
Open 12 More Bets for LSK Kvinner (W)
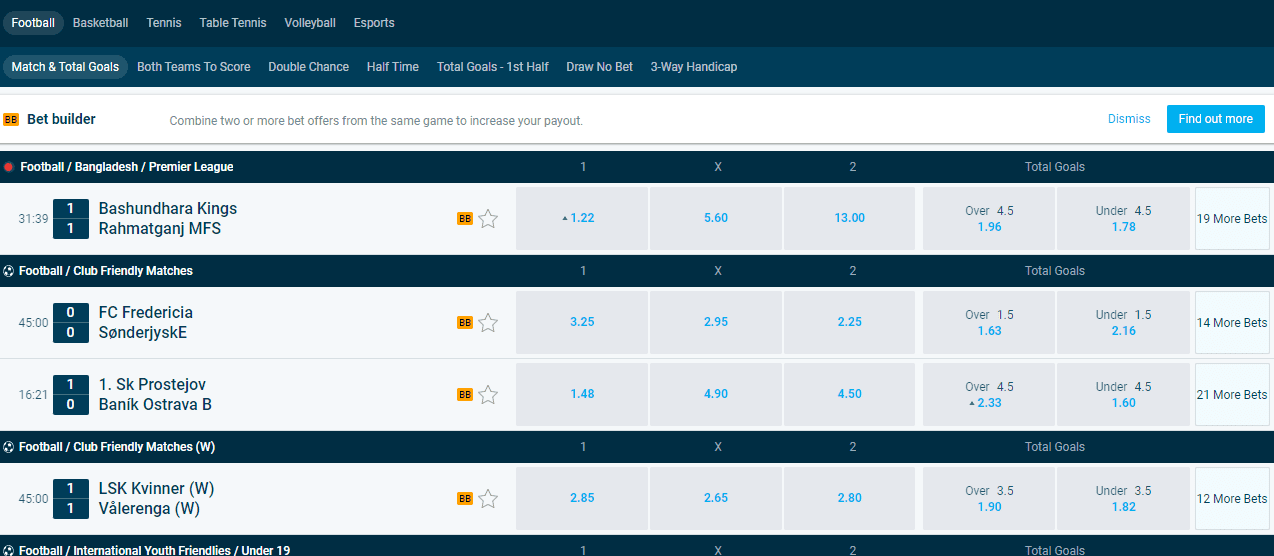[1232, 498]
